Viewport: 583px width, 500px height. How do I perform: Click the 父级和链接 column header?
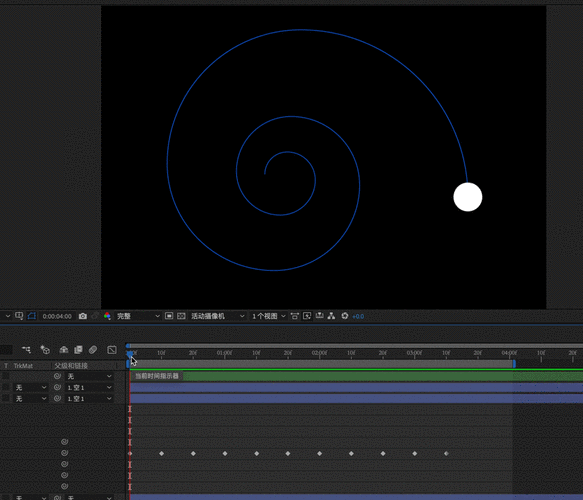coord(71,366)
